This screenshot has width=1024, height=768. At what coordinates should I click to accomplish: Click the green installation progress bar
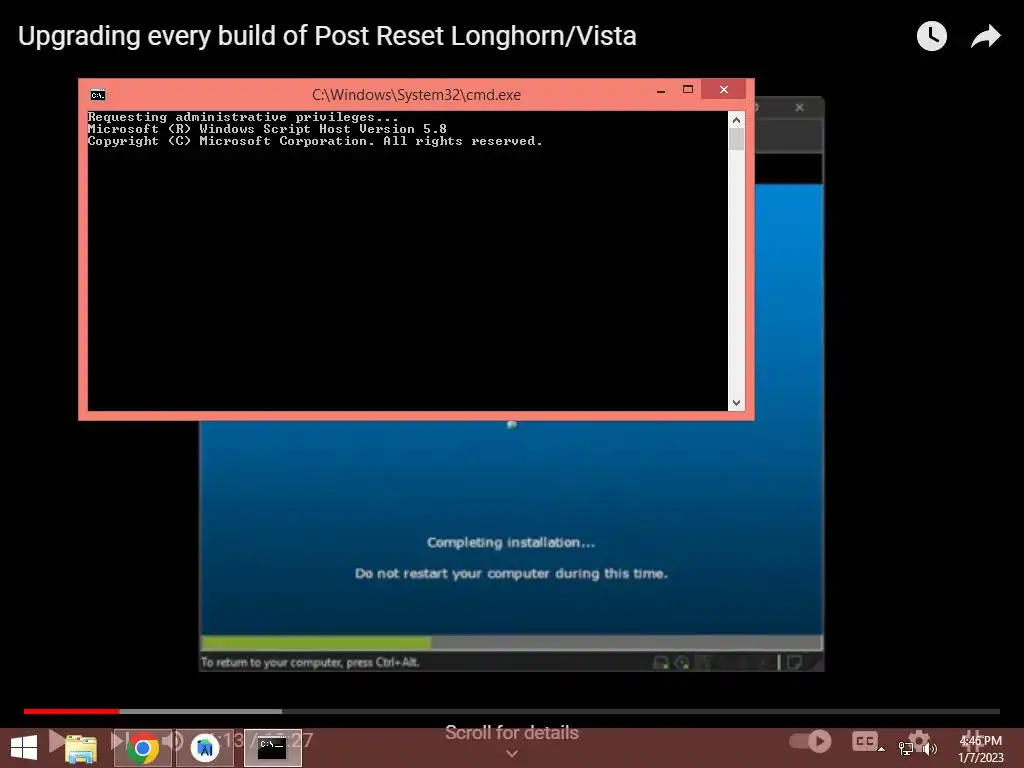(x=316, y=643)
